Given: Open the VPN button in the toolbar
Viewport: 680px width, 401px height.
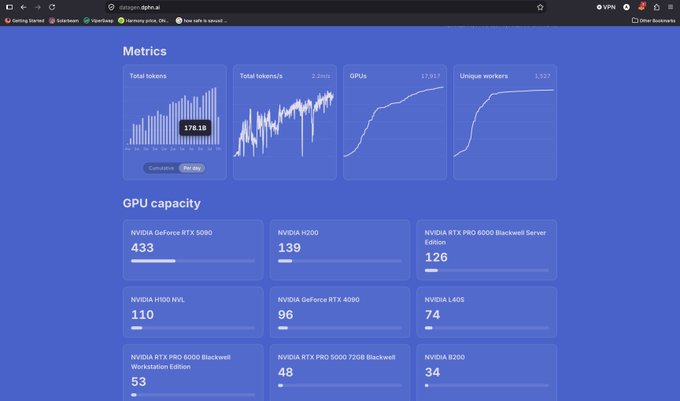Looking at the screenshot, I should (606, 7).
